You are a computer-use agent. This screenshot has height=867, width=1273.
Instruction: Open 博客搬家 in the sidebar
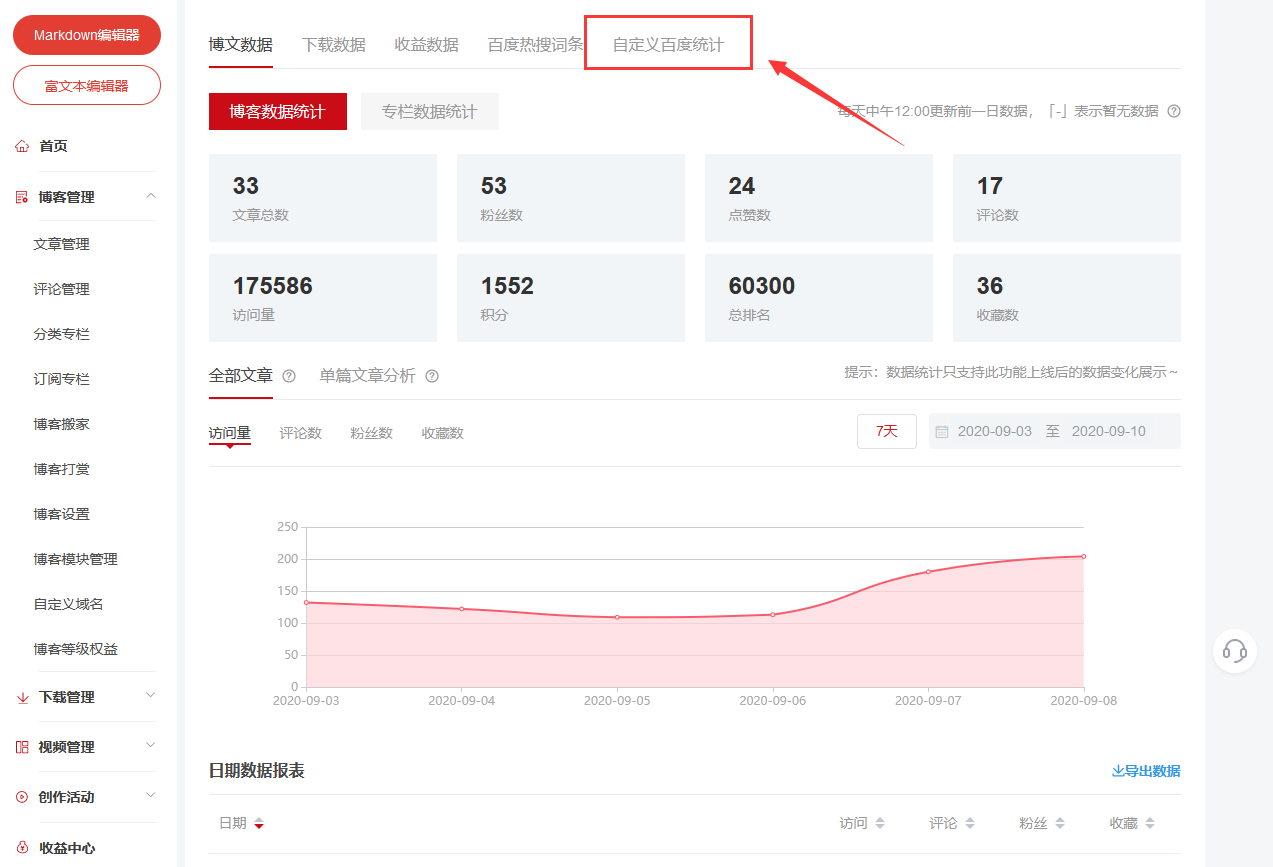(61, 424)
